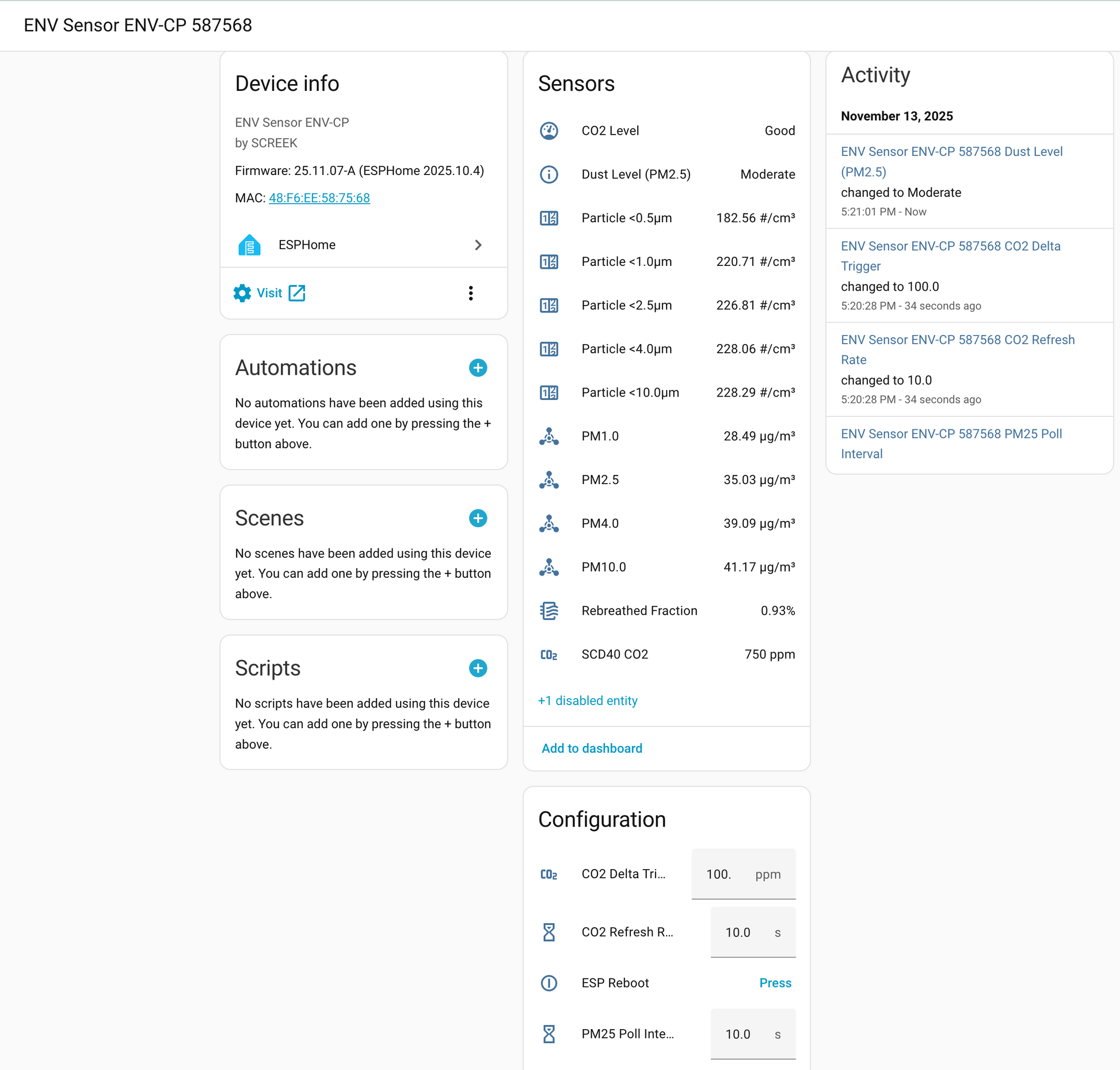The width and height of the screenshot is (1120, 1070).
Task: Open the ESPHome integration chevron
Action: click(478, 245)
